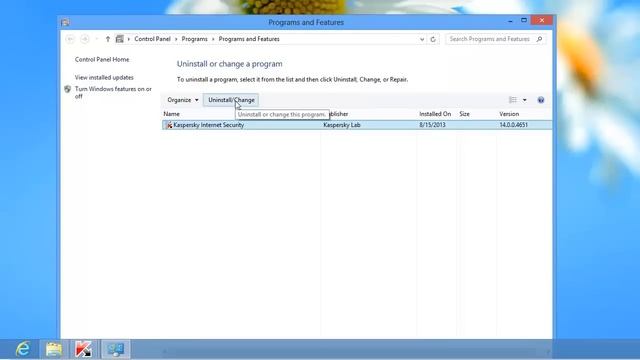Open the Help question mark icon
This screenshot has width=640, height=360.
pyautogui.click(x=541, y=100)
